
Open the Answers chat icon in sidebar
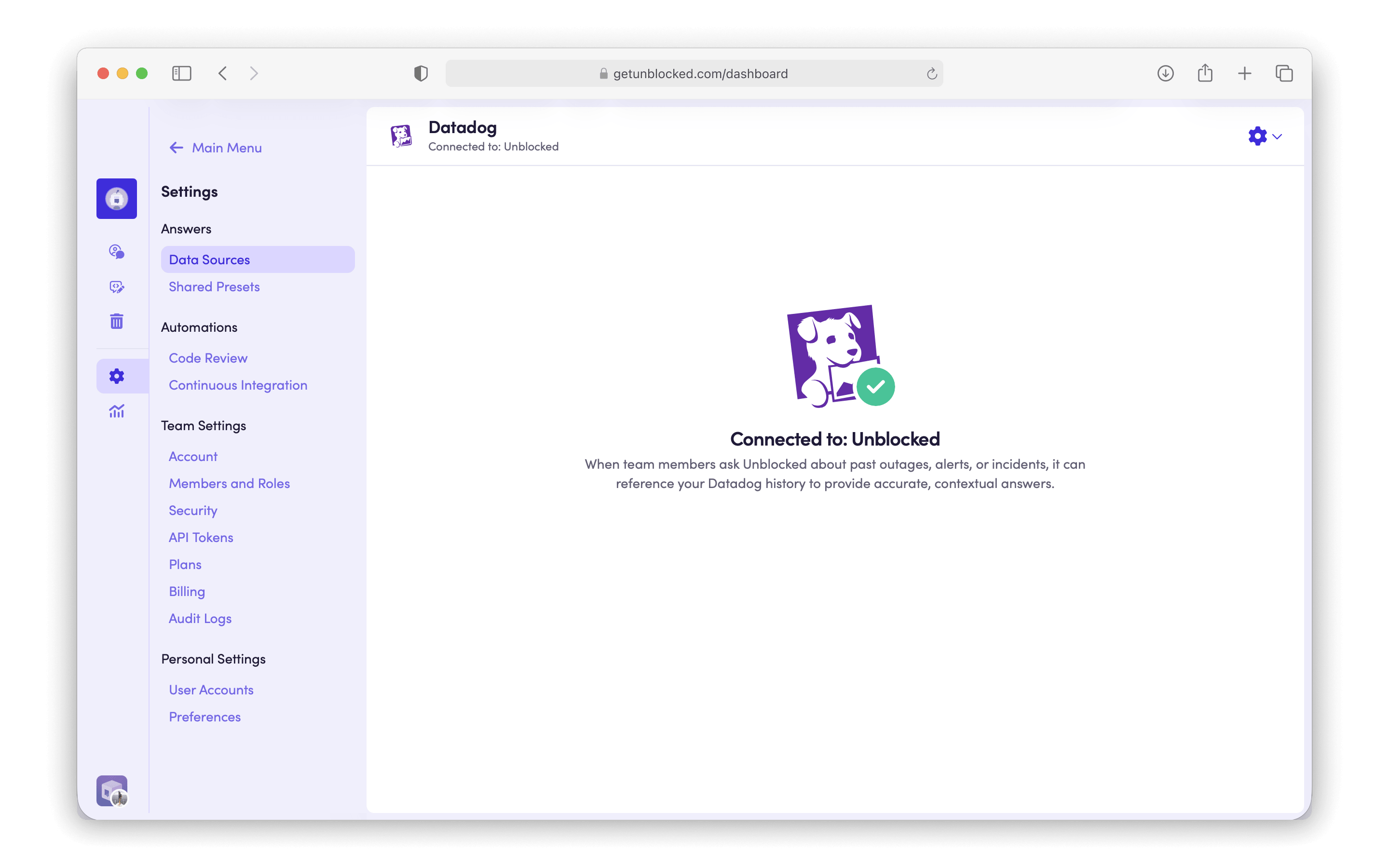point(117,251)
